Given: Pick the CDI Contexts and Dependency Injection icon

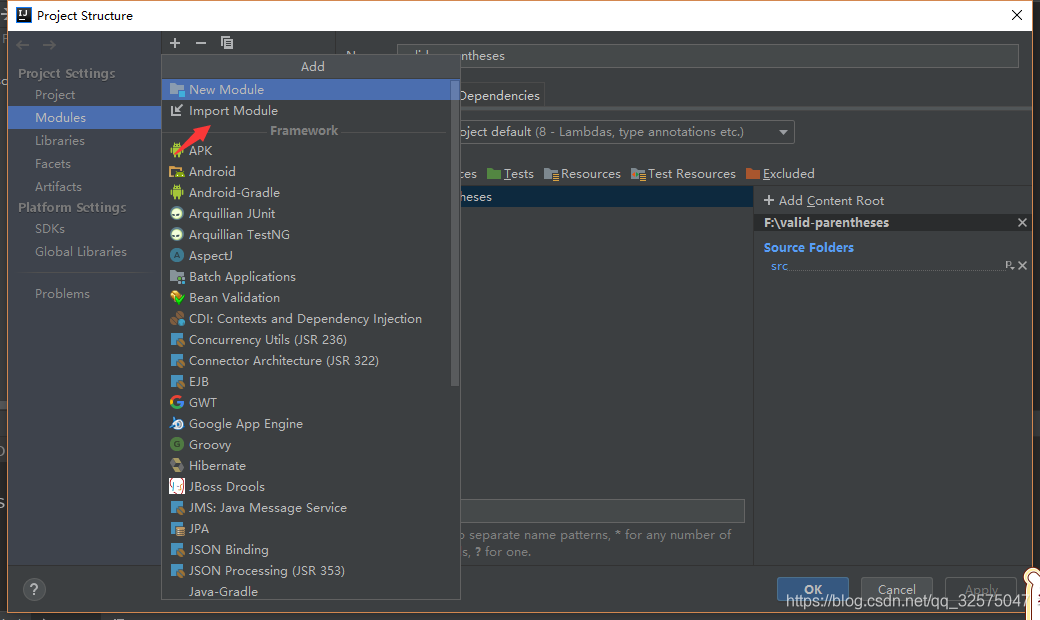Looking at the screenshot, I should click(x=177, y=319).
